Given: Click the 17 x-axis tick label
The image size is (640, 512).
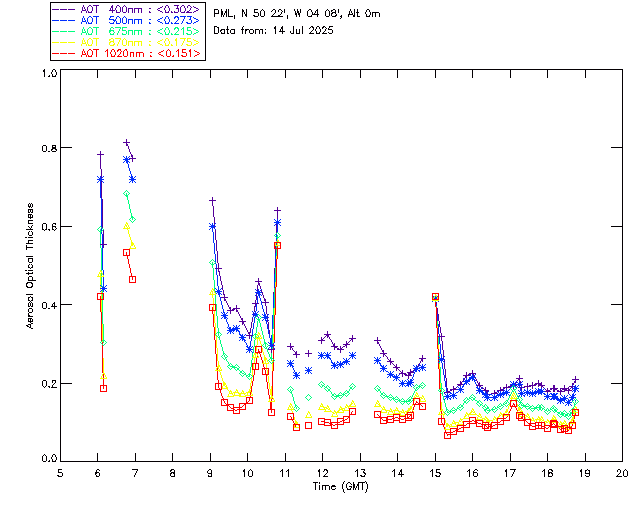Looking at the screenshot, I should tap(510, 474).
